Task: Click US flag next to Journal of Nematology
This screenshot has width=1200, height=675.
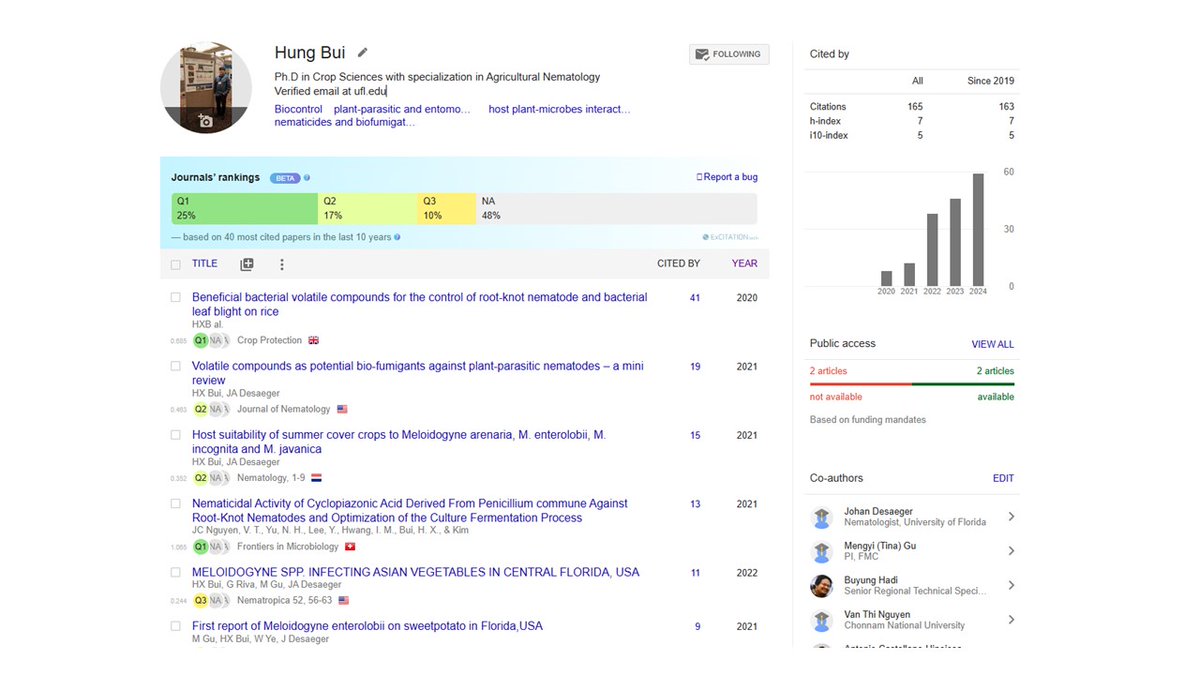Action: point(342,409)
